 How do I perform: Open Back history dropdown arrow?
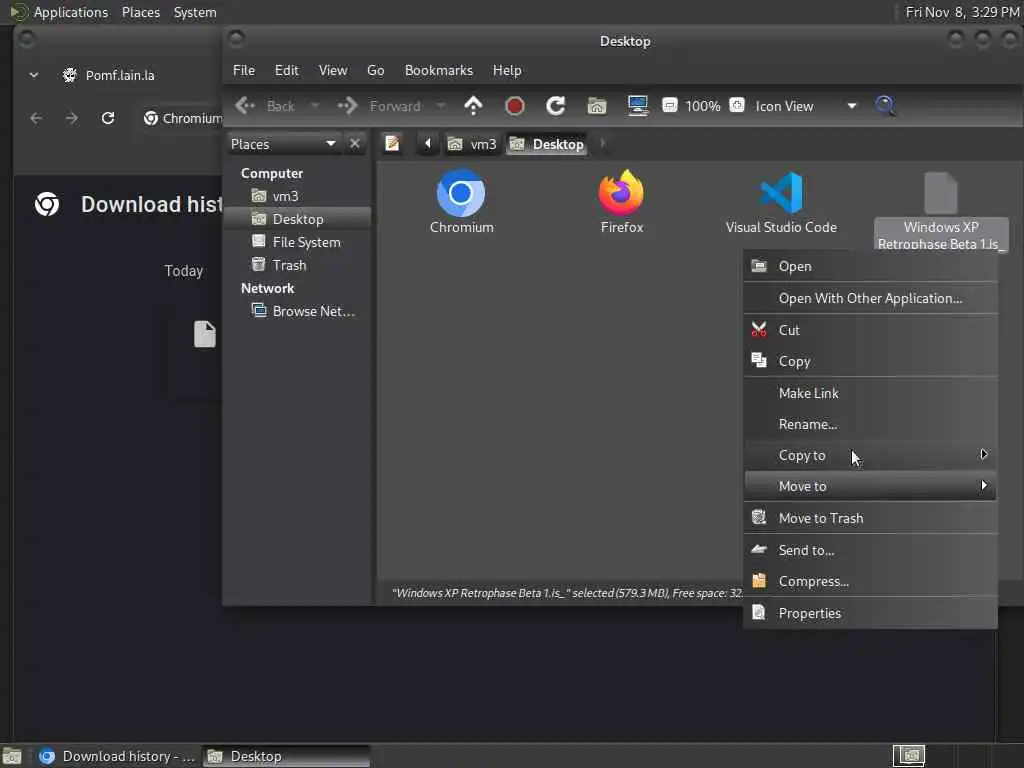315,105
